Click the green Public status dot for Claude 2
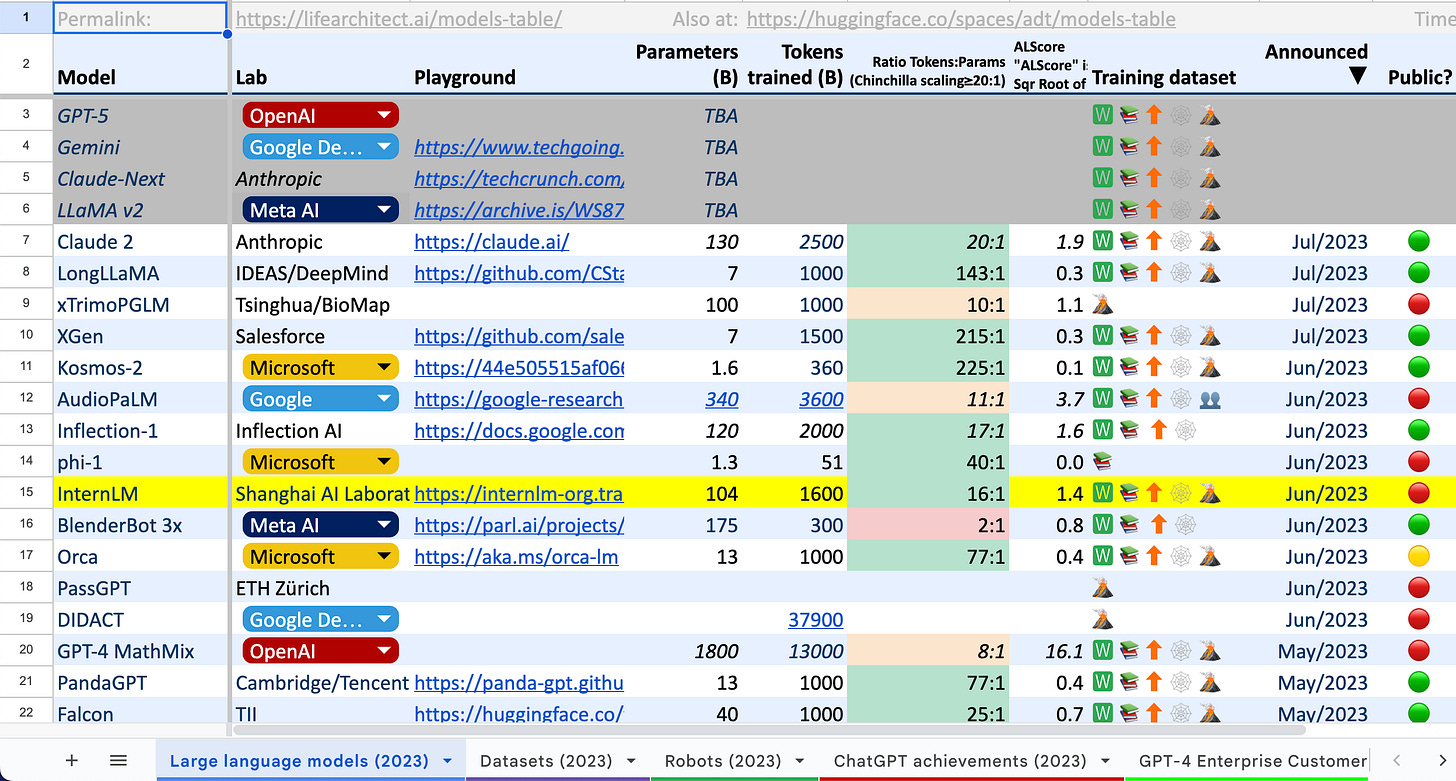Screen dimensions: 1456x781 (x=1418, y=241)
